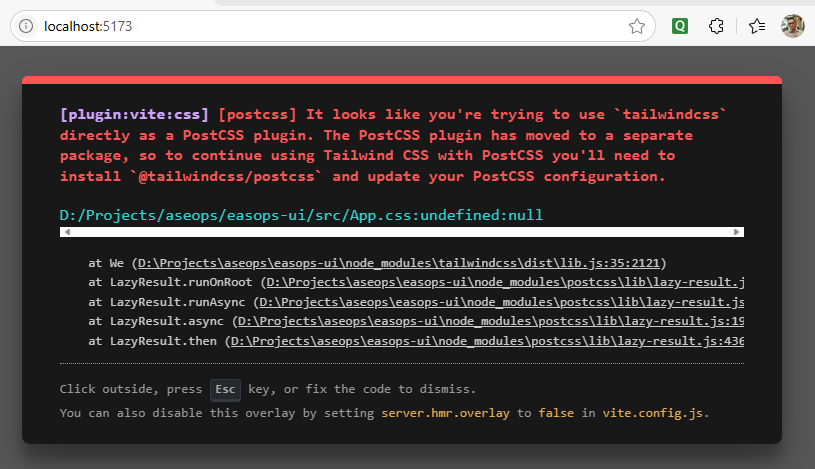Click left arrow of horizontal scrollbar
The image size is (815, 469).
67,232
